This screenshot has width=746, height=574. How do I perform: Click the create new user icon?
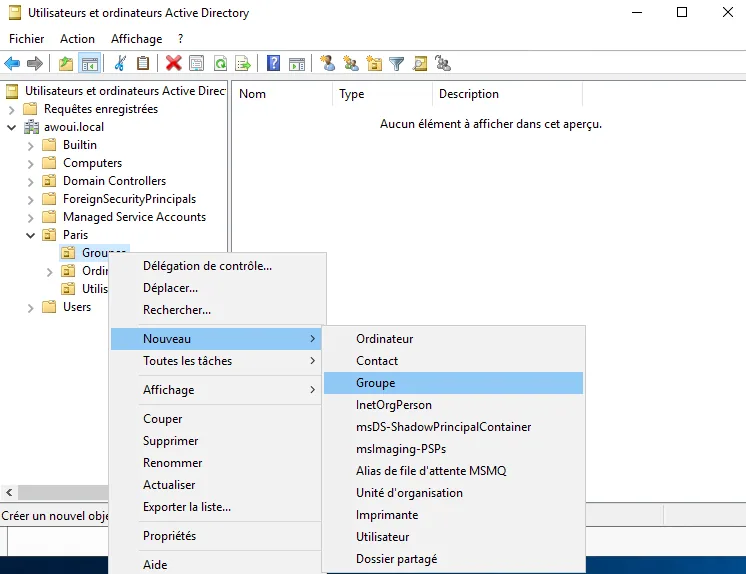[x=327, y=63]
